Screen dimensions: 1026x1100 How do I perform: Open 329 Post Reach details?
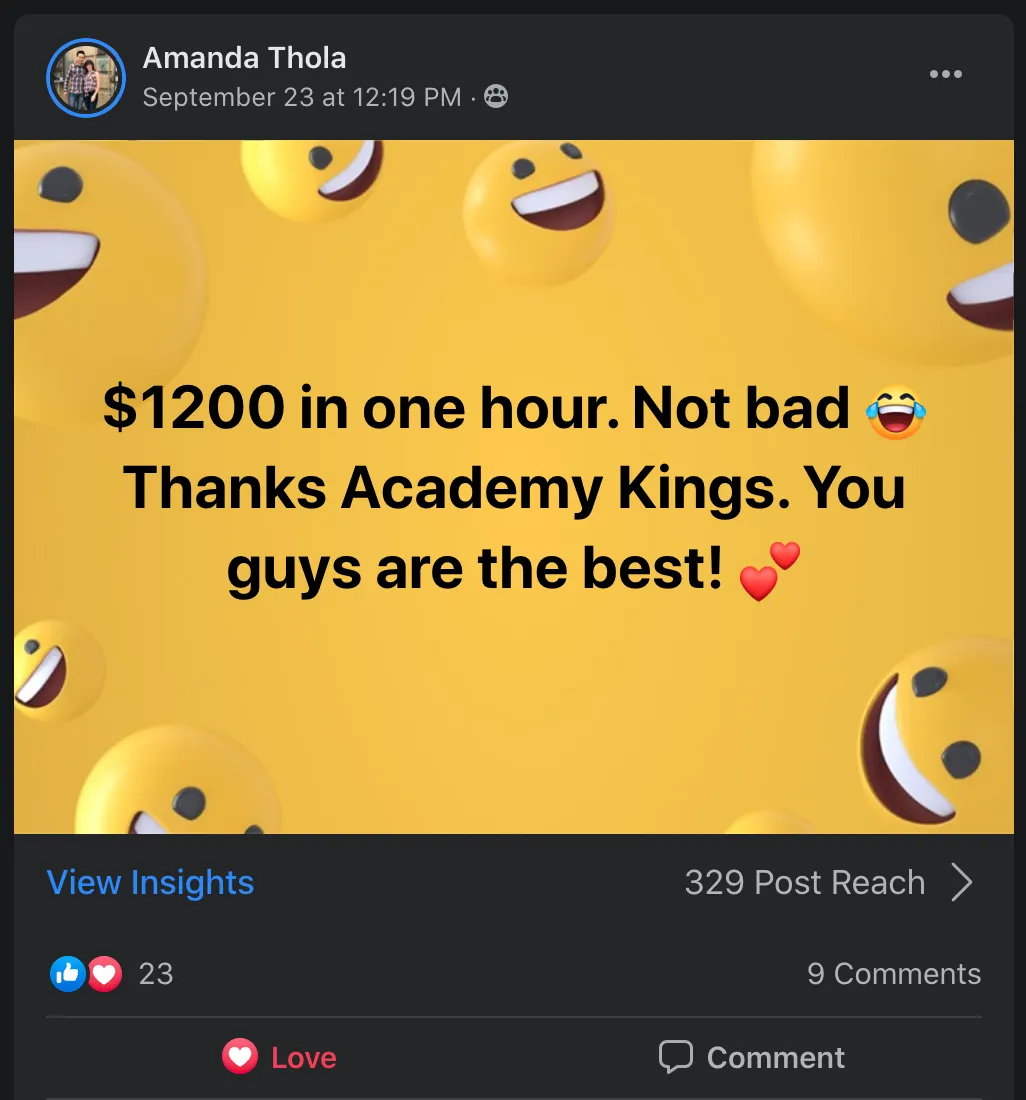804,882
